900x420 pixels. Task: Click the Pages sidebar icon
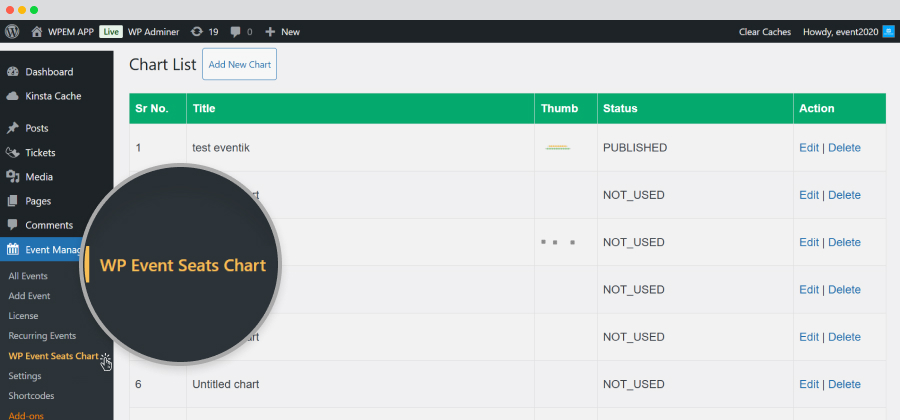13,201
